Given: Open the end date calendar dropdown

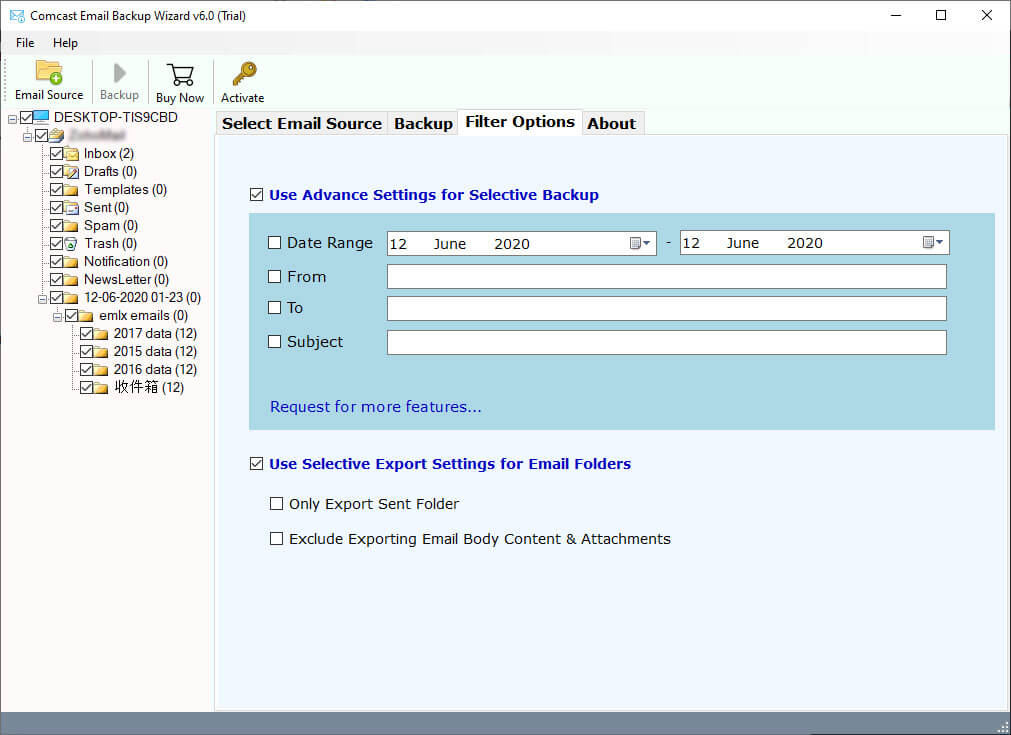Looking at the screenshot, I should point(933,242).
